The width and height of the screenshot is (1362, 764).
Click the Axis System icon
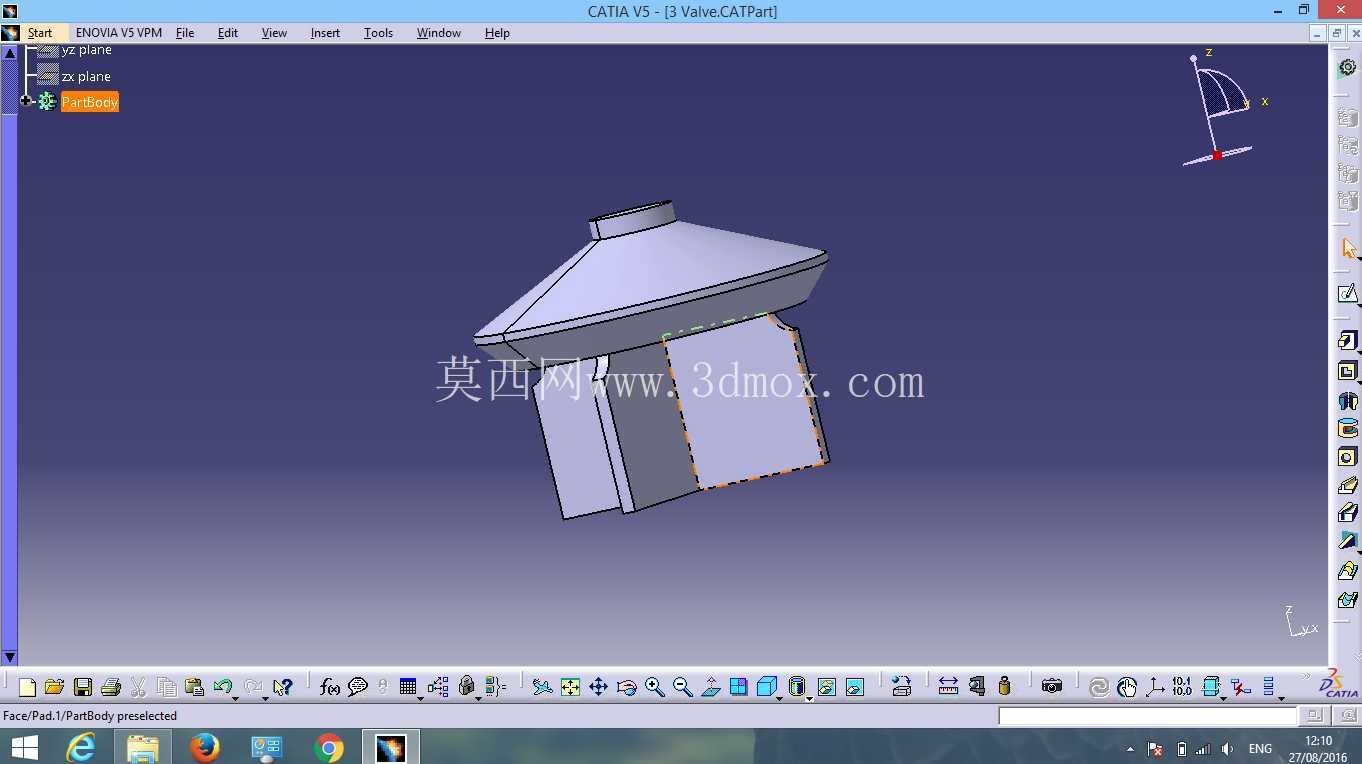(x=1155, y=687)
